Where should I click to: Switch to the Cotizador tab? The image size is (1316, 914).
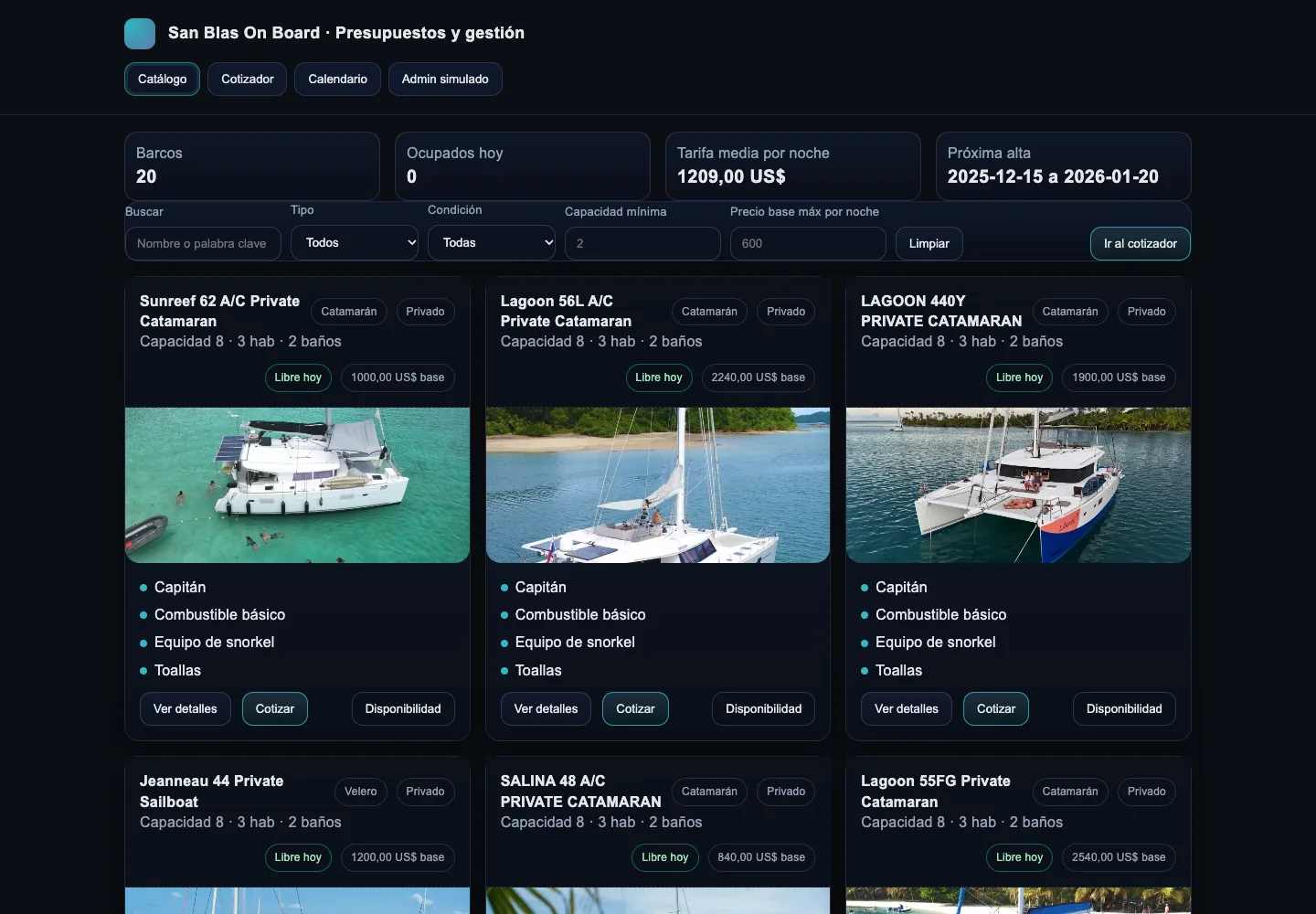(x=247, y=79)
